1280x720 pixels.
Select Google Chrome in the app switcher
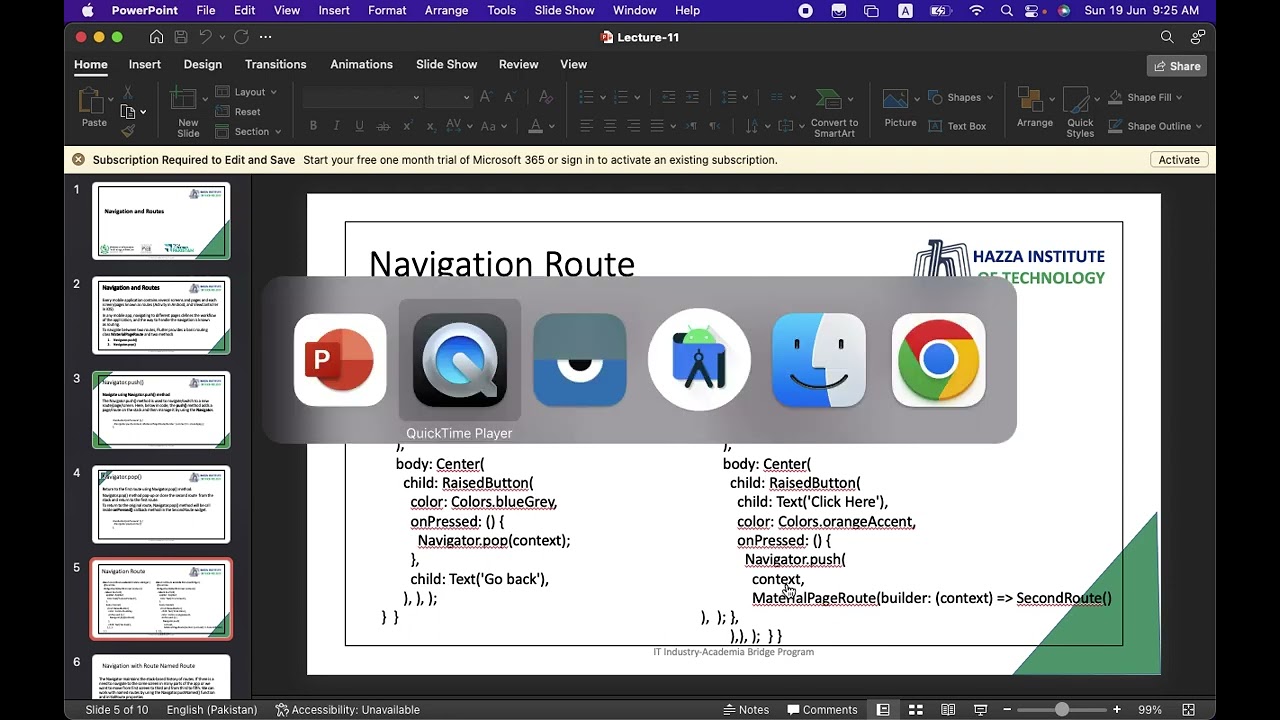tap(938, 360)
